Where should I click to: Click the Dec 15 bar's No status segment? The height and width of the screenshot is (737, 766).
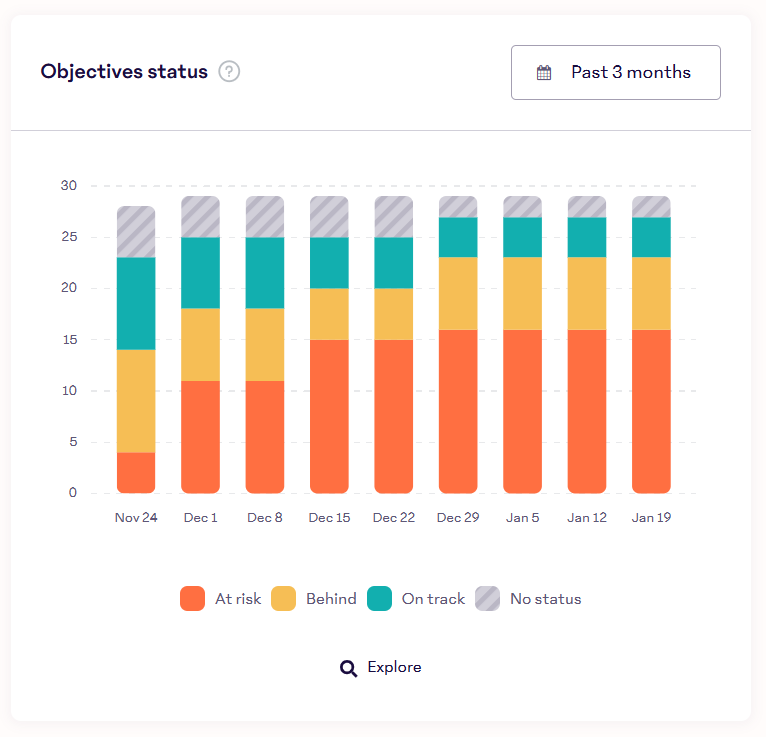329,216
